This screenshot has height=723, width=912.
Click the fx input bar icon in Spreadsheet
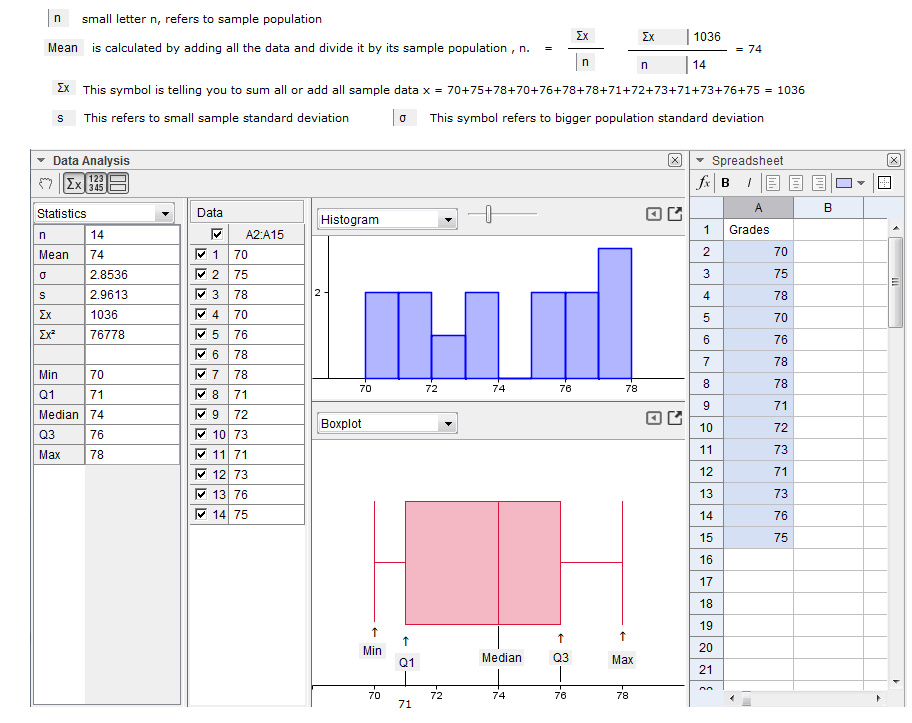[x=703, y=183]
